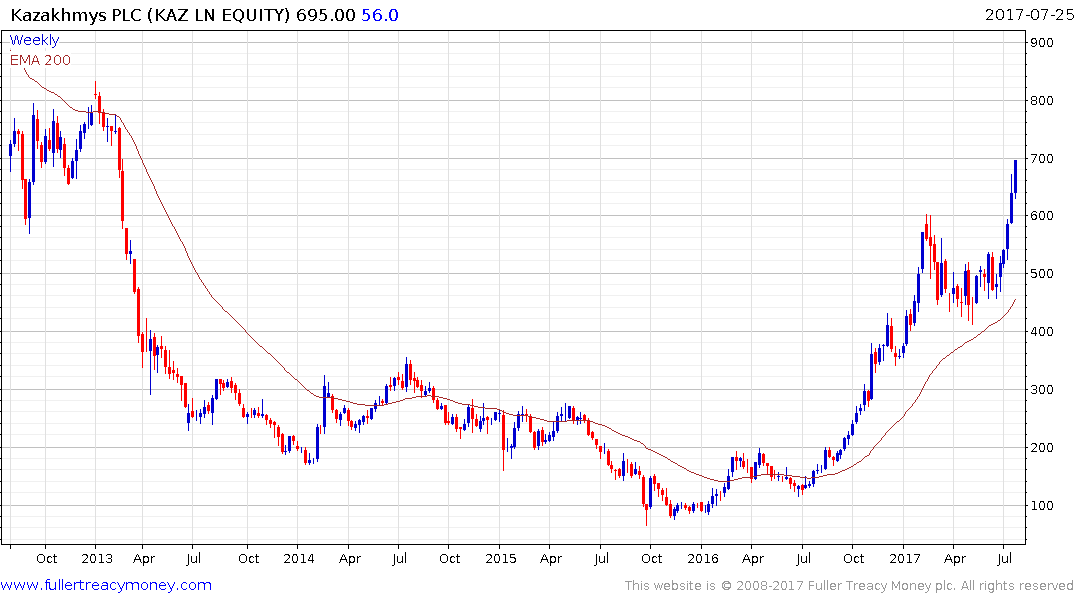
Task: Select the last price value 695.00
Action: (326, 15)
